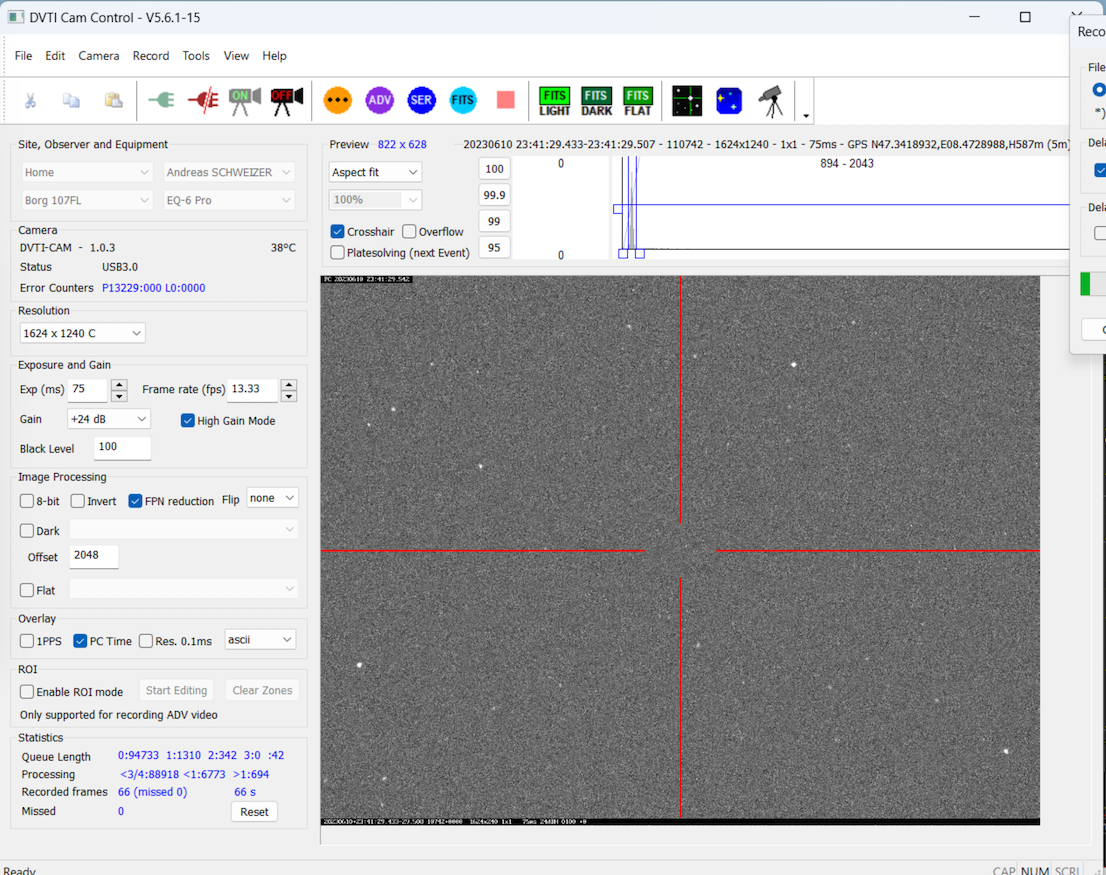Open the Aspect fit preview dropdown
Screen dimensions: 1106x875
(x=375, y=172)
